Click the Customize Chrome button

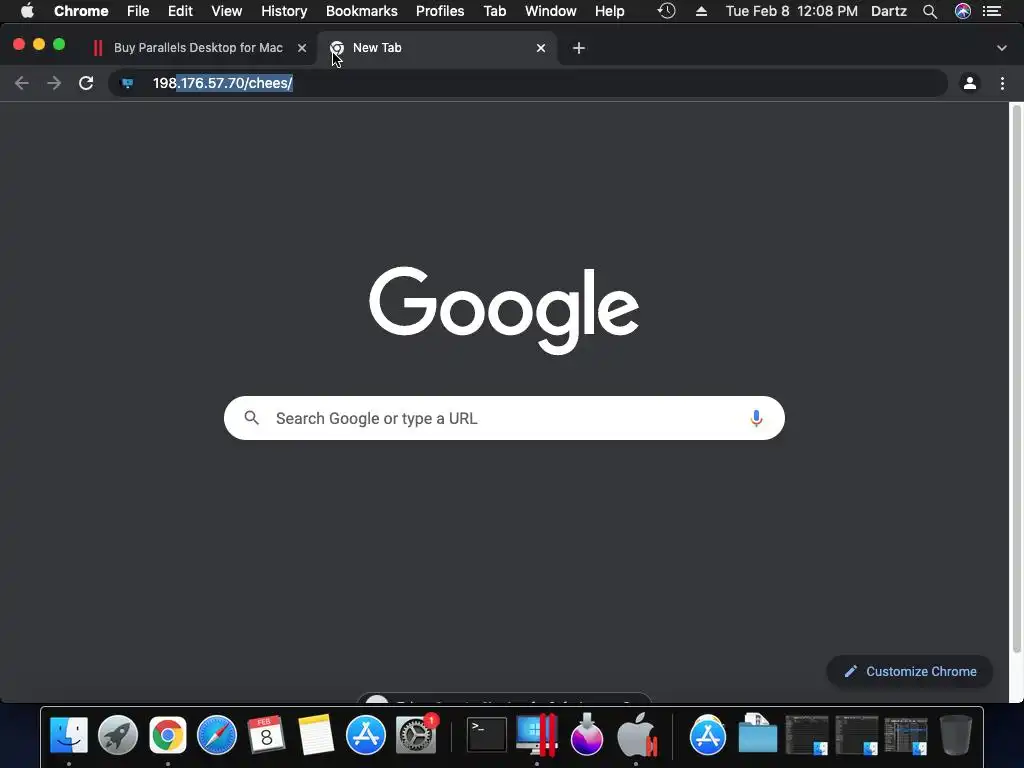pos(910,671)
